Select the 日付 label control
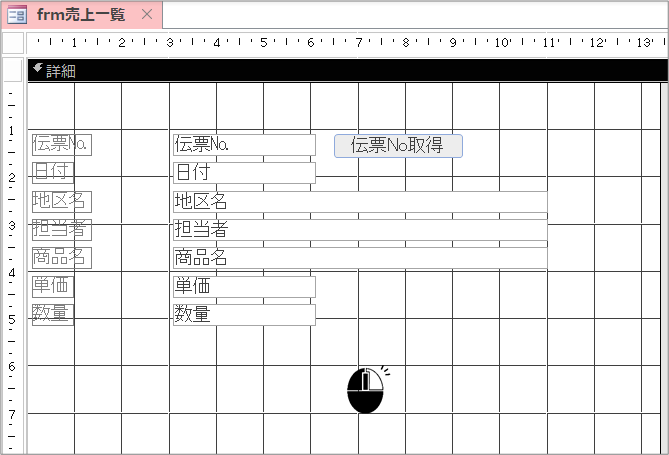 click(x=53, y=173)
